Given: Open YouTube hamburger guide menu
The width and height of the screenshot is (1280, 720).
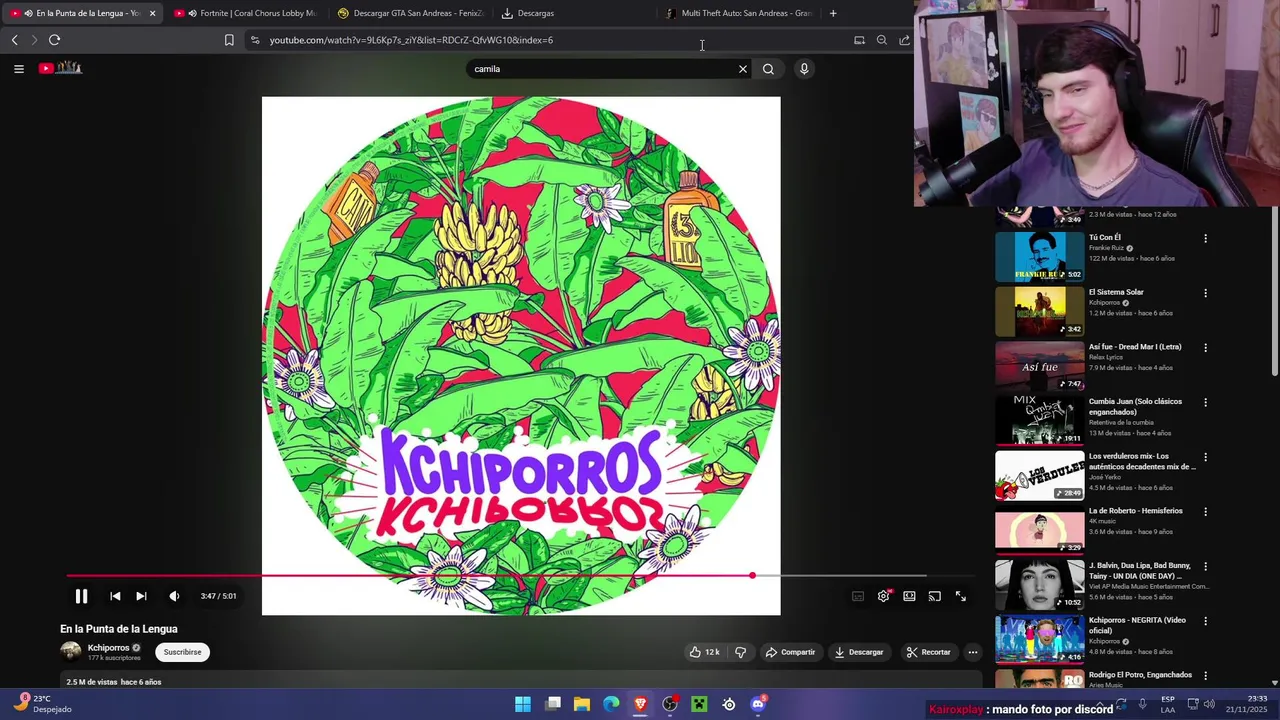Looking at the screenshot, I should click(18, 69).
